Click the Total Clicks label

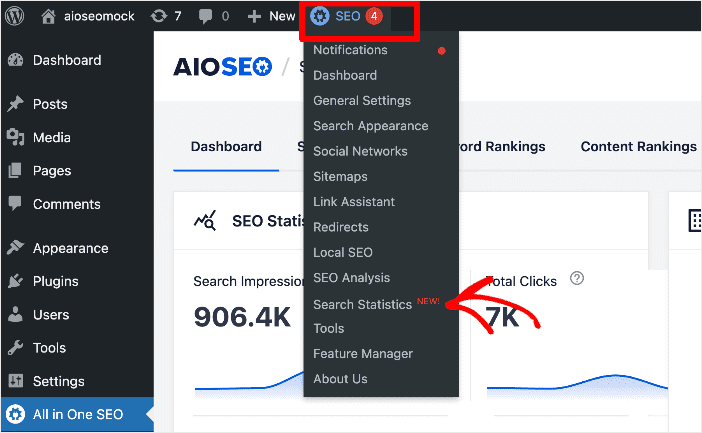522,281
